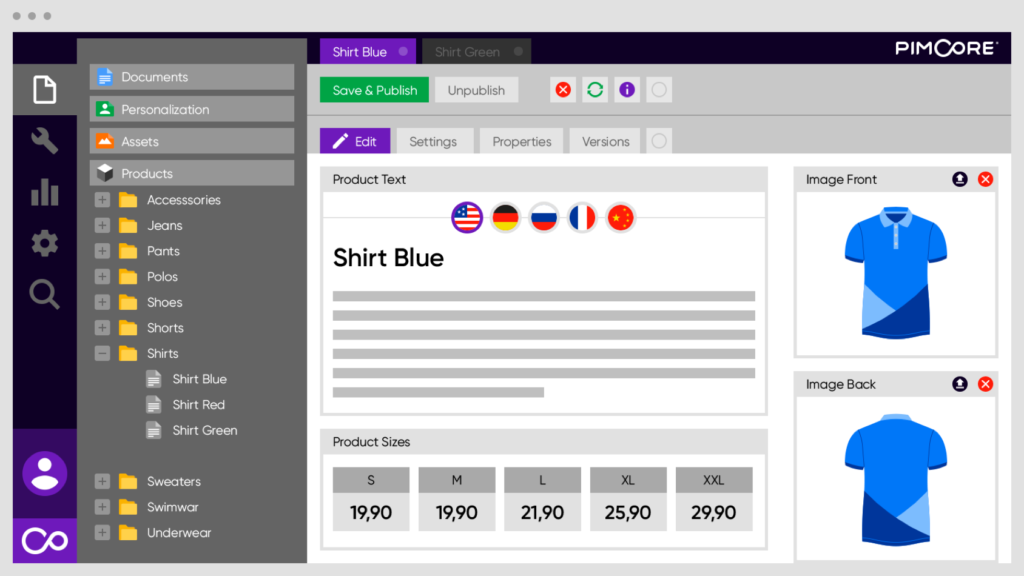
Task: Upload a new Image Front file
Action: click(960, 180)
